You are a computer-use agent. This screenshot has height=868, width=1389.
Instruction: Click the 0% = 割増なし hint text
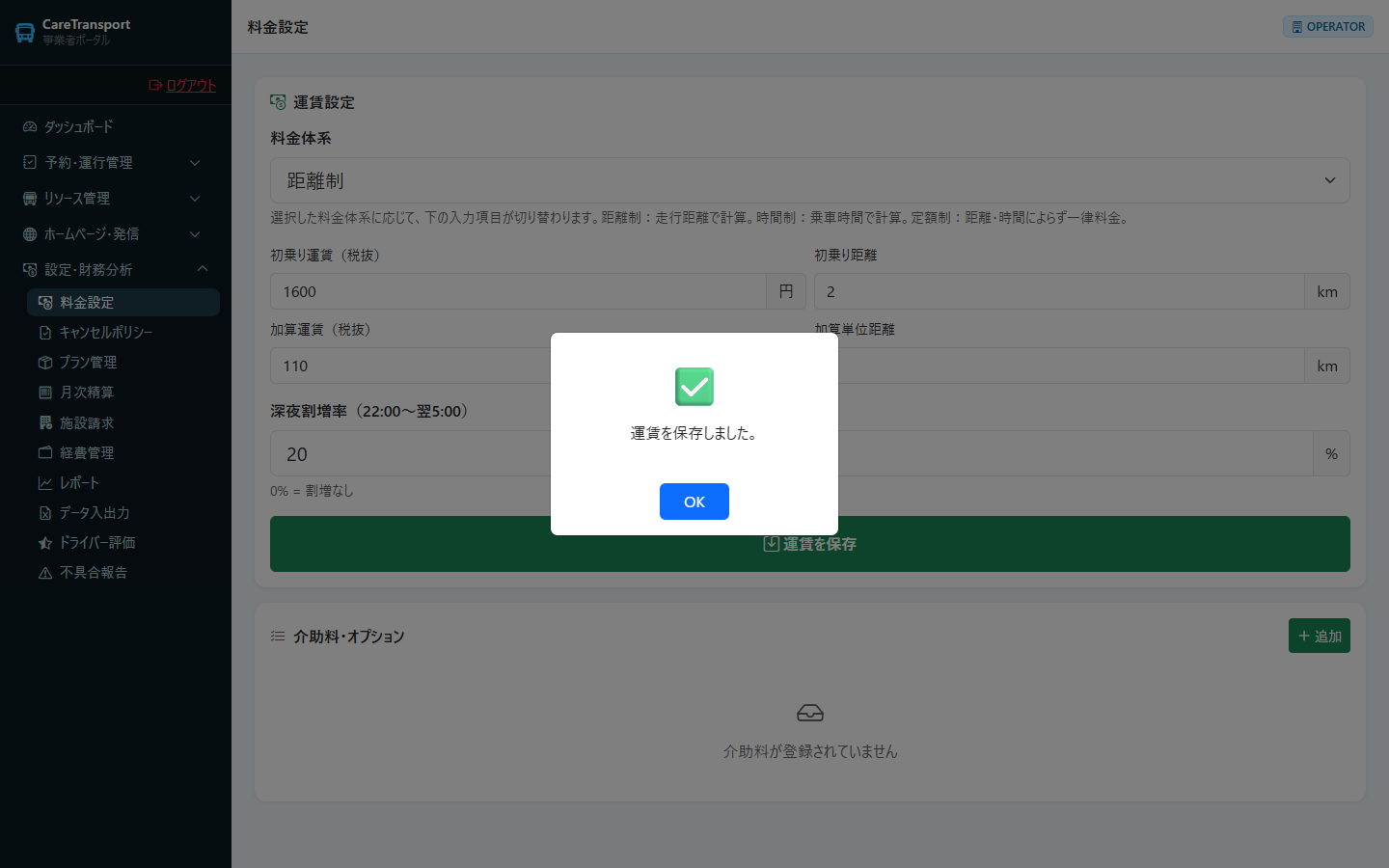tap(312, 491)
